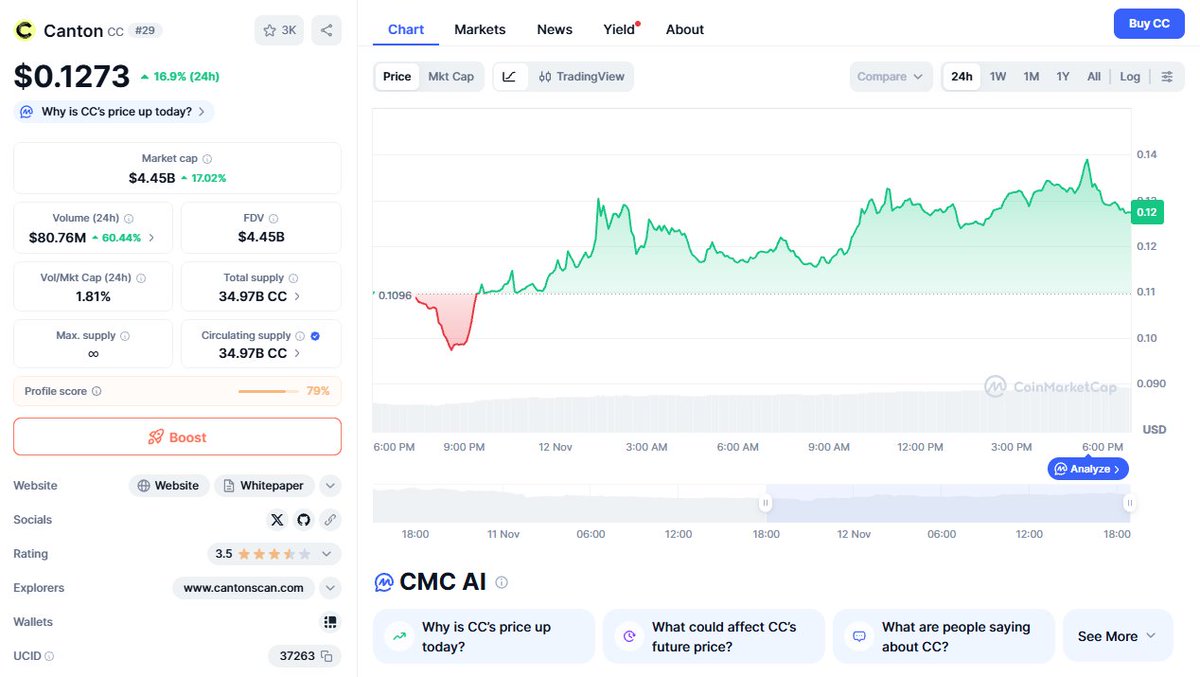Click the #29 rank badge

(x=145, y=31)
